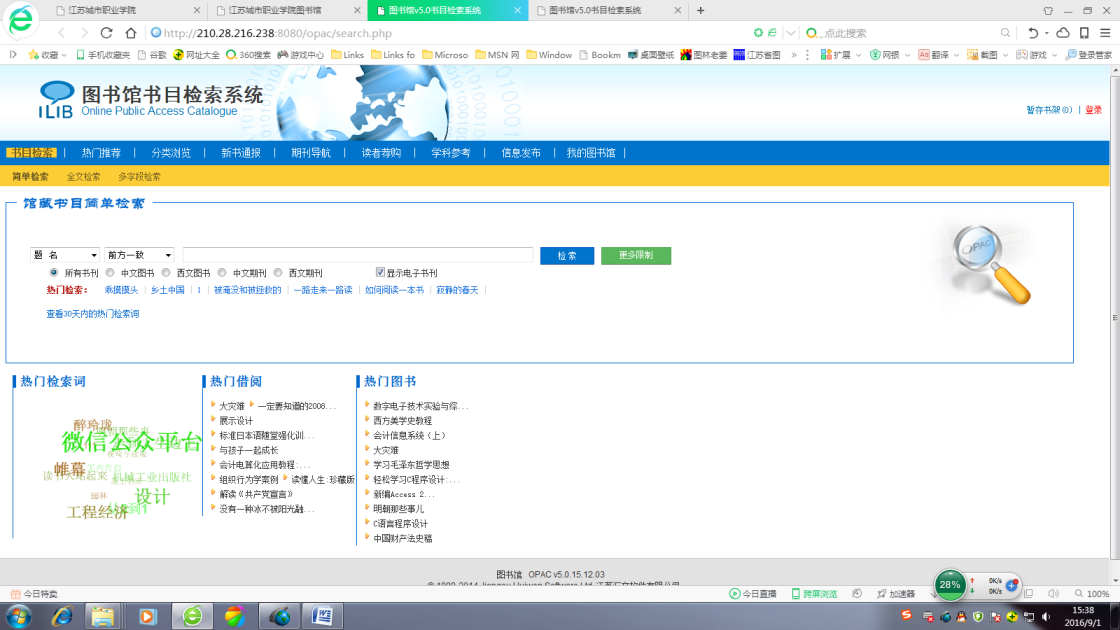Open a new browser tab with plus icon

tap(700, 10)
